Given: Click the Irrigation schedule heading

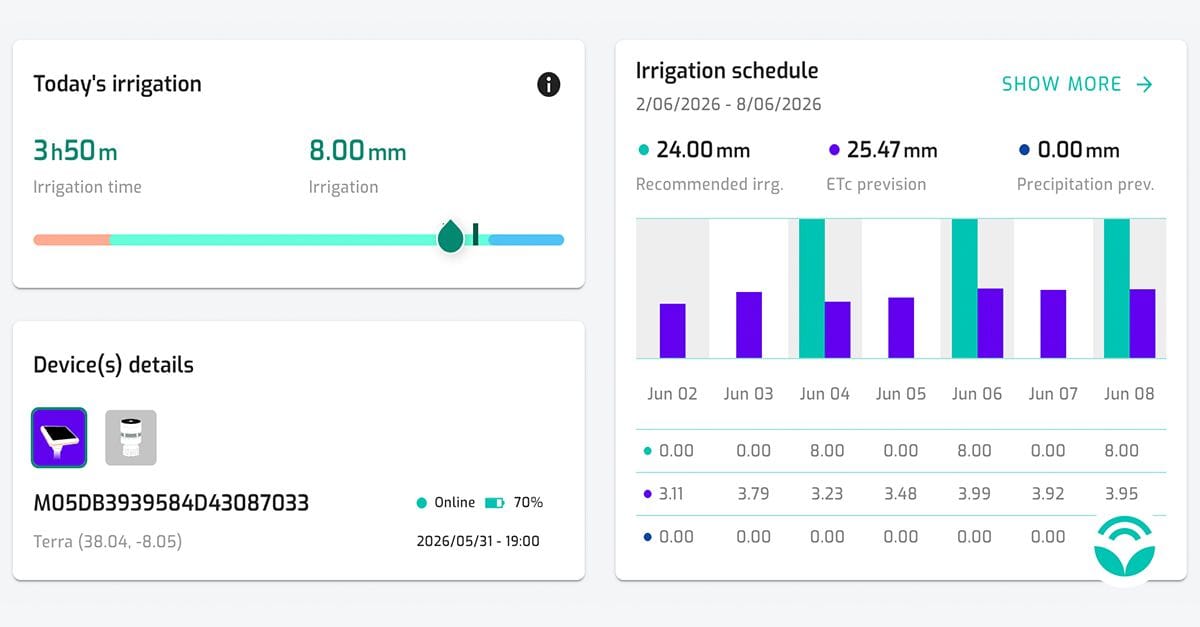Looking at the screenshot, I should click(x=727, y=71).
